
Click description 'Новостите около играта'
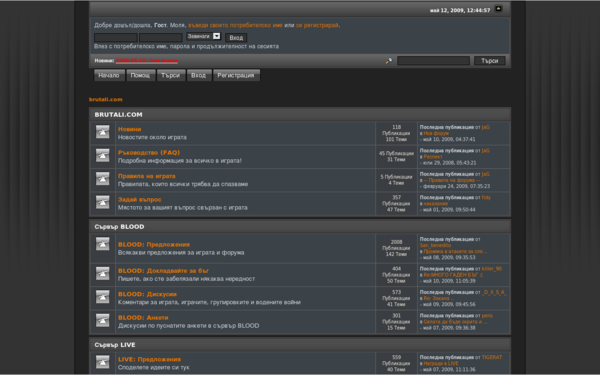point(152,137)
